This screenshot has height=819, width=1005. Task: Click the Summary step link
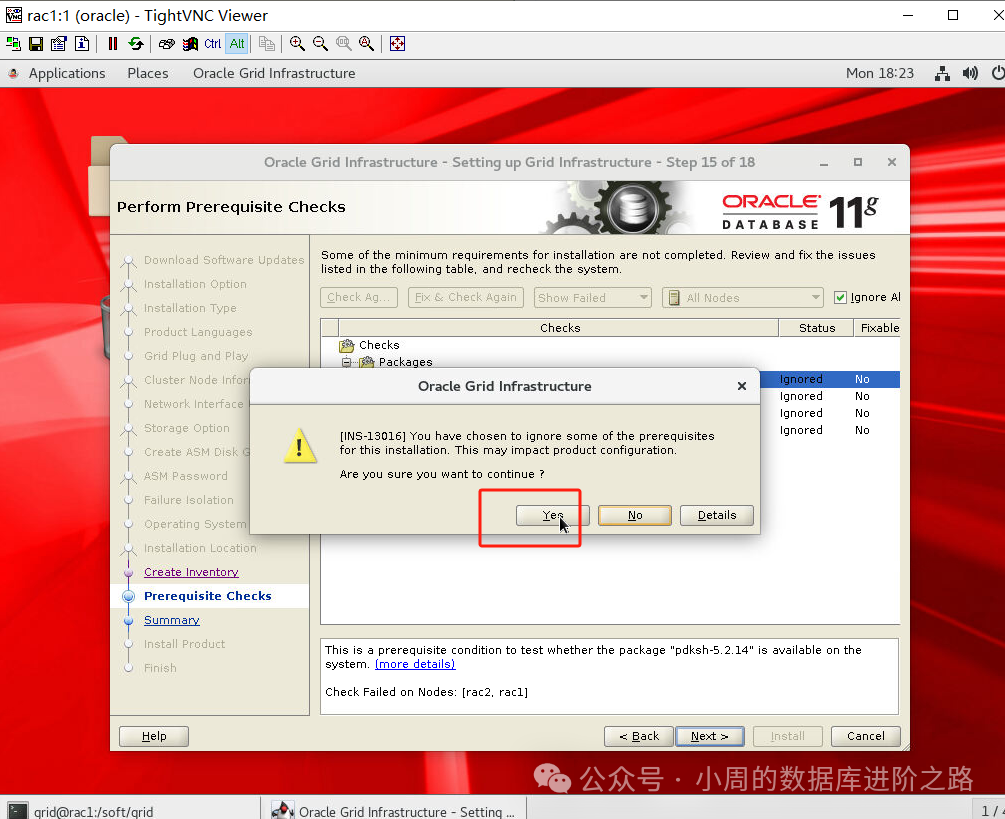click(x=172, y=620)
